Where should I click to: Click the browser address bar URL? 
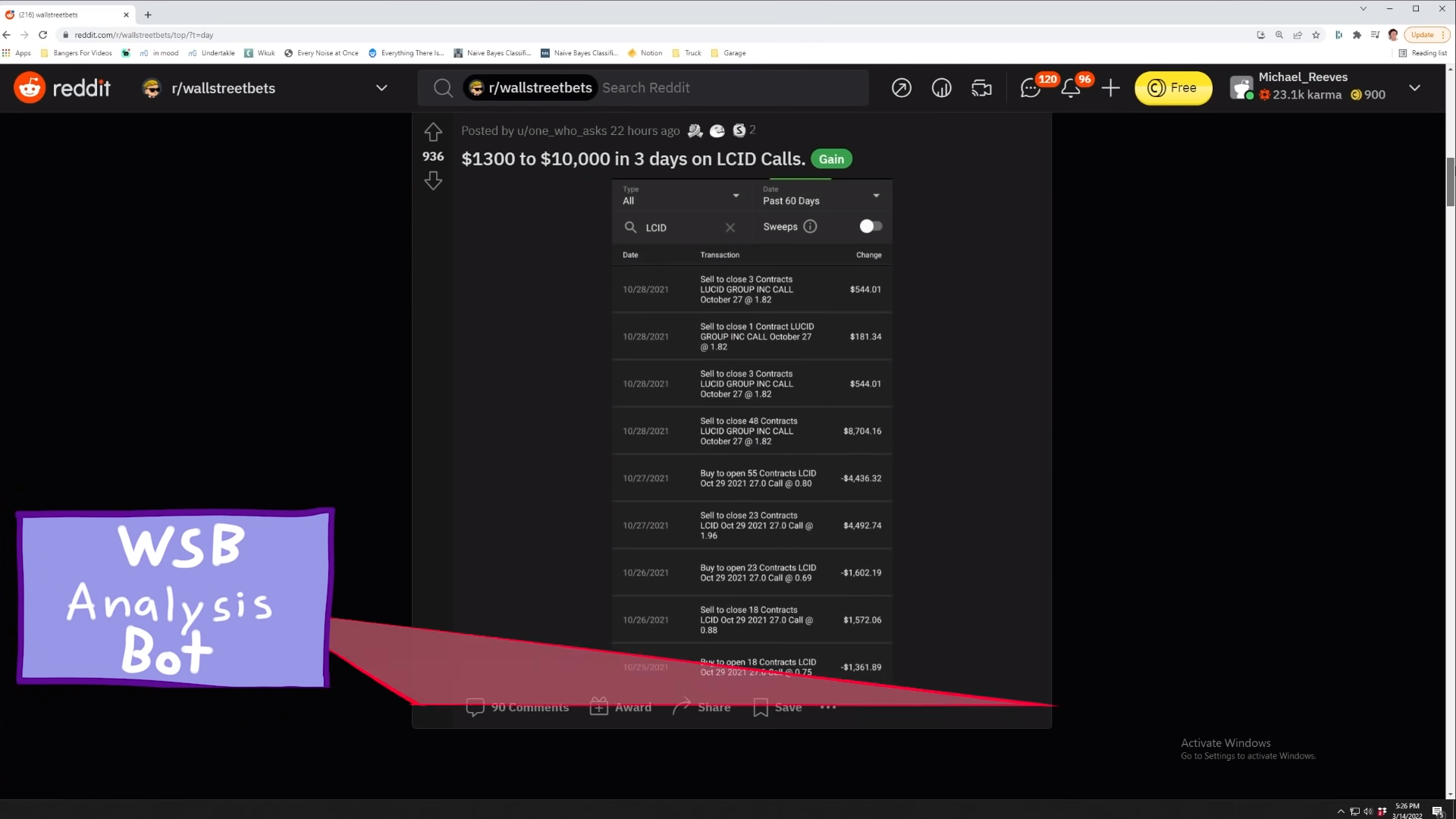point(144,35)
